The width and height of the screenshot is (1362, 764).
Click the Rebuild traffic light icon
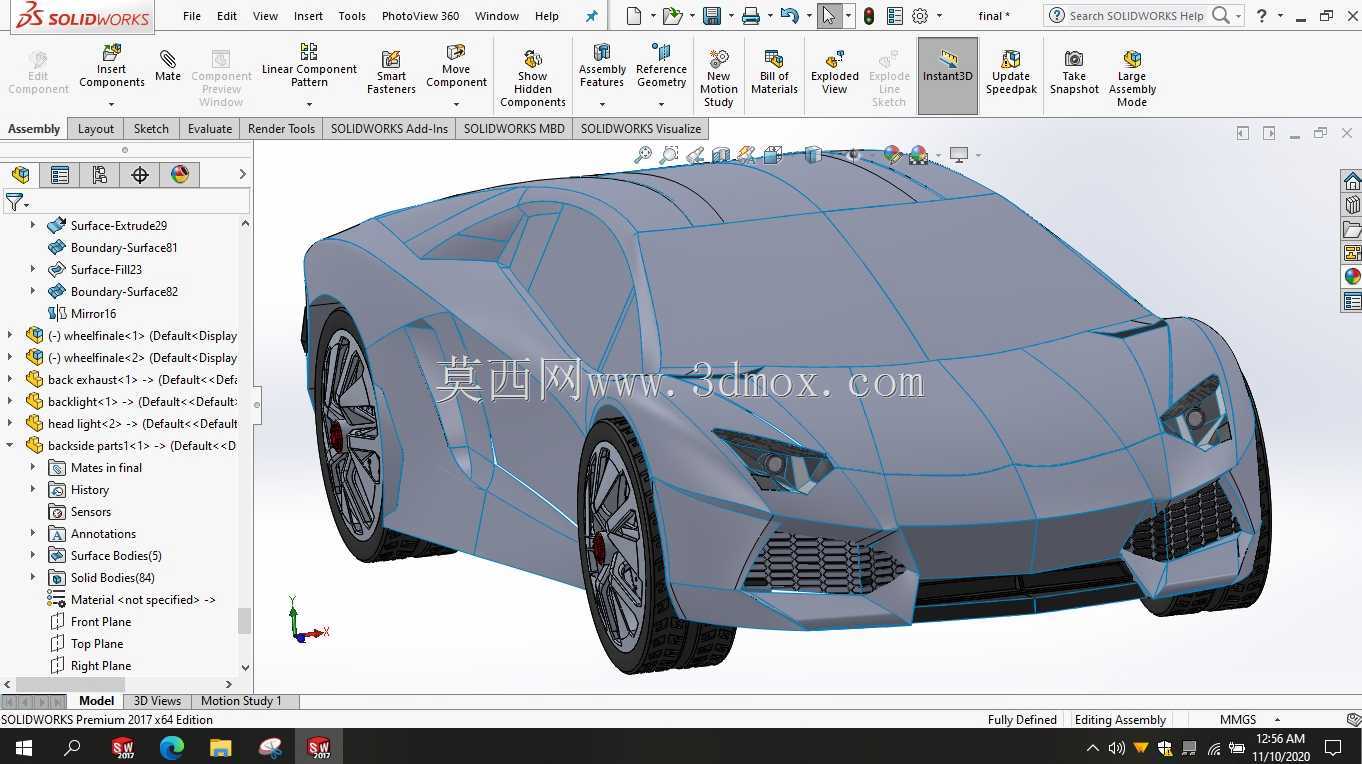(x=869, y=16)
